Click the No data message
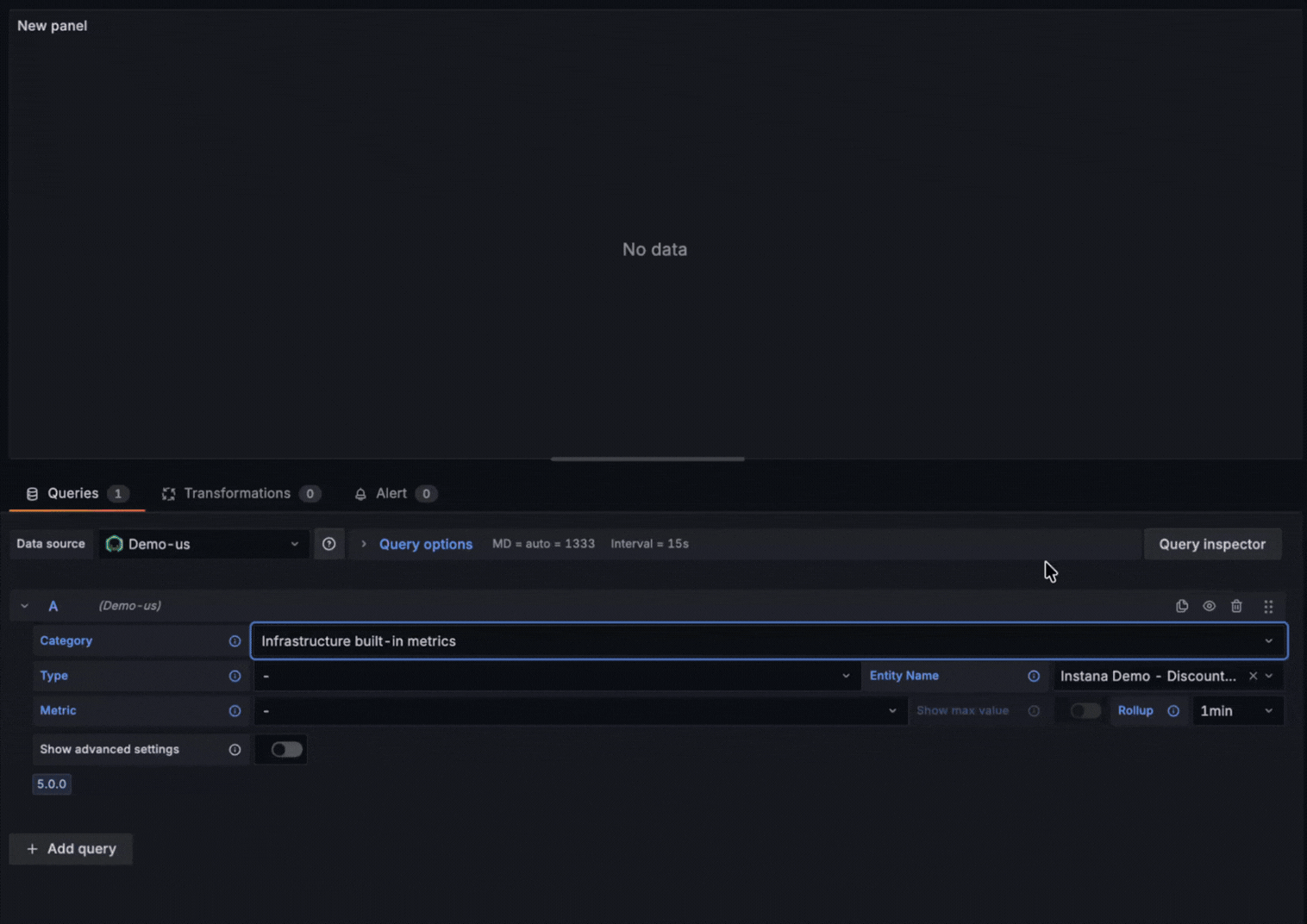The width and height of the screenshot is (1307, 924). point(654,250)
